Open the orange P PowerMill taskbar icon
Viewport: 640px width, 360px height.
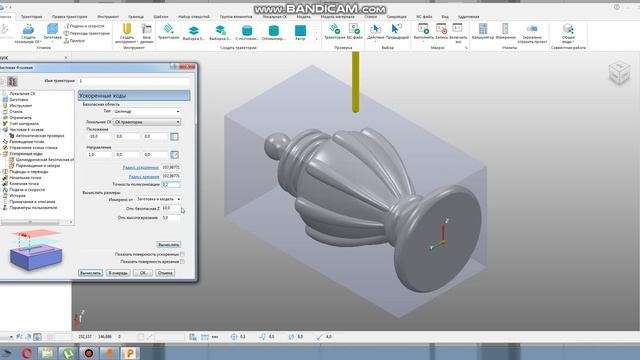pos(129,353)
